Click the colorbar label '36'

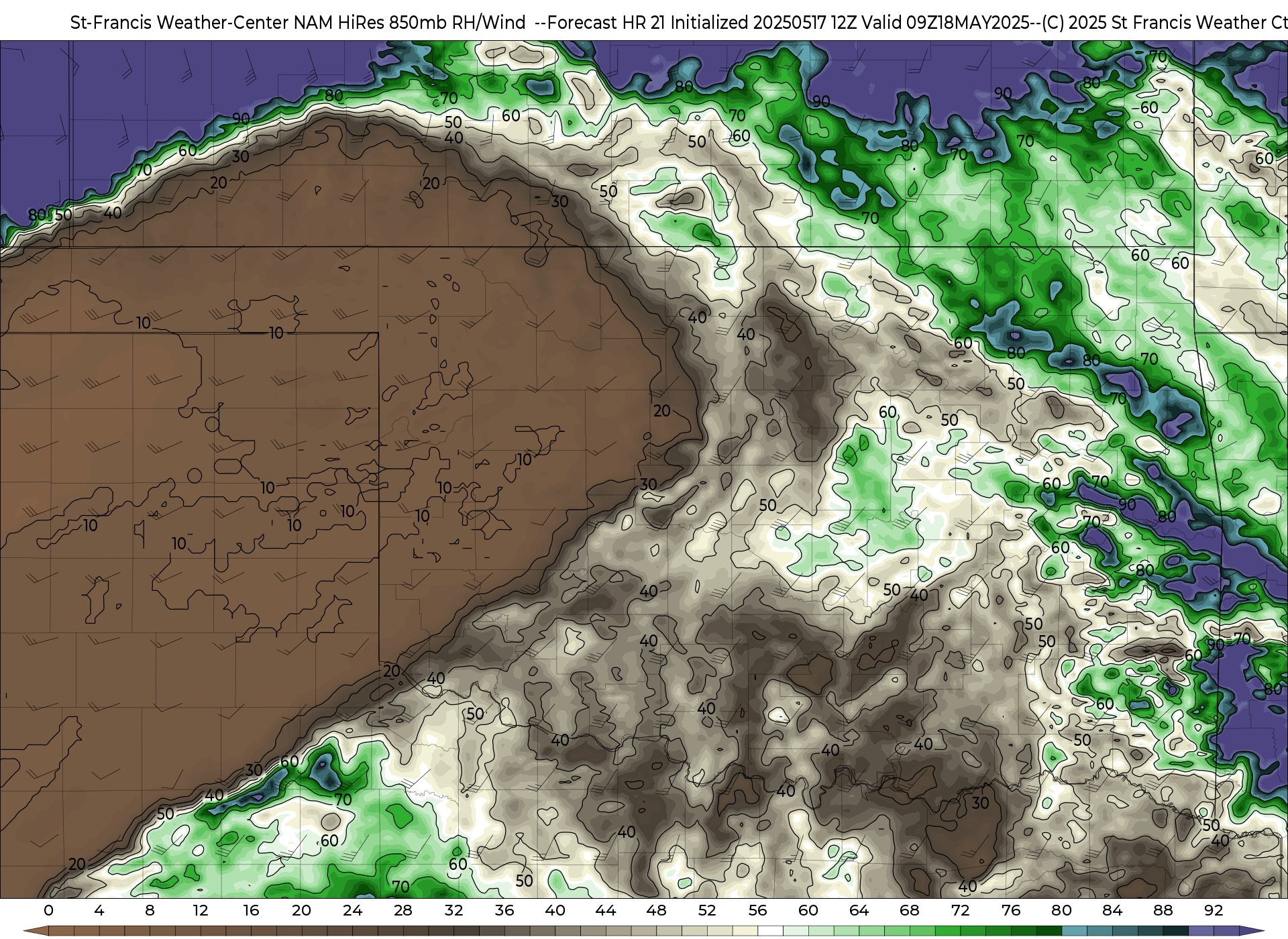(504, 910)
